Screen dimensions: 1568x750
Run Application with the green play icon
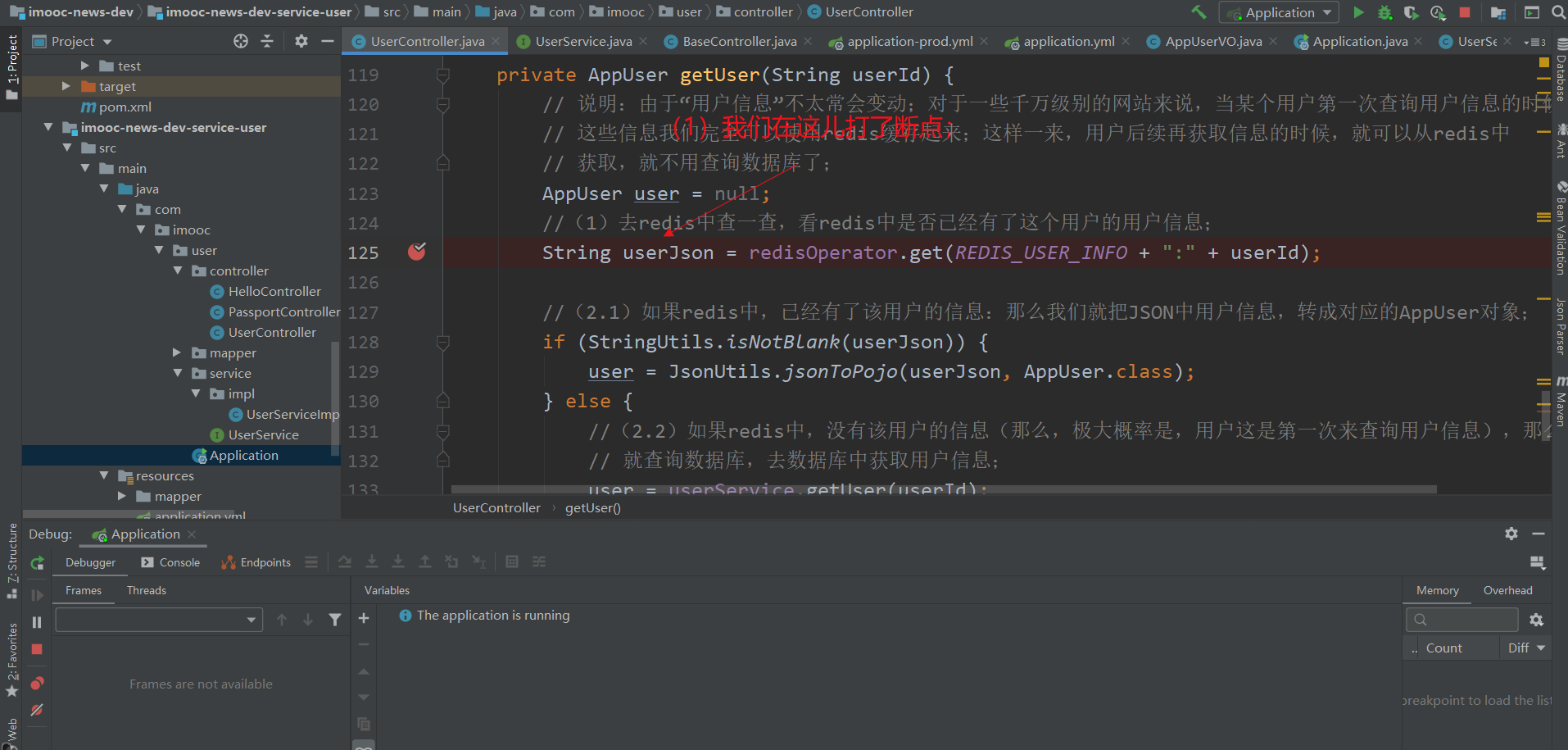tap(1358, 12)
